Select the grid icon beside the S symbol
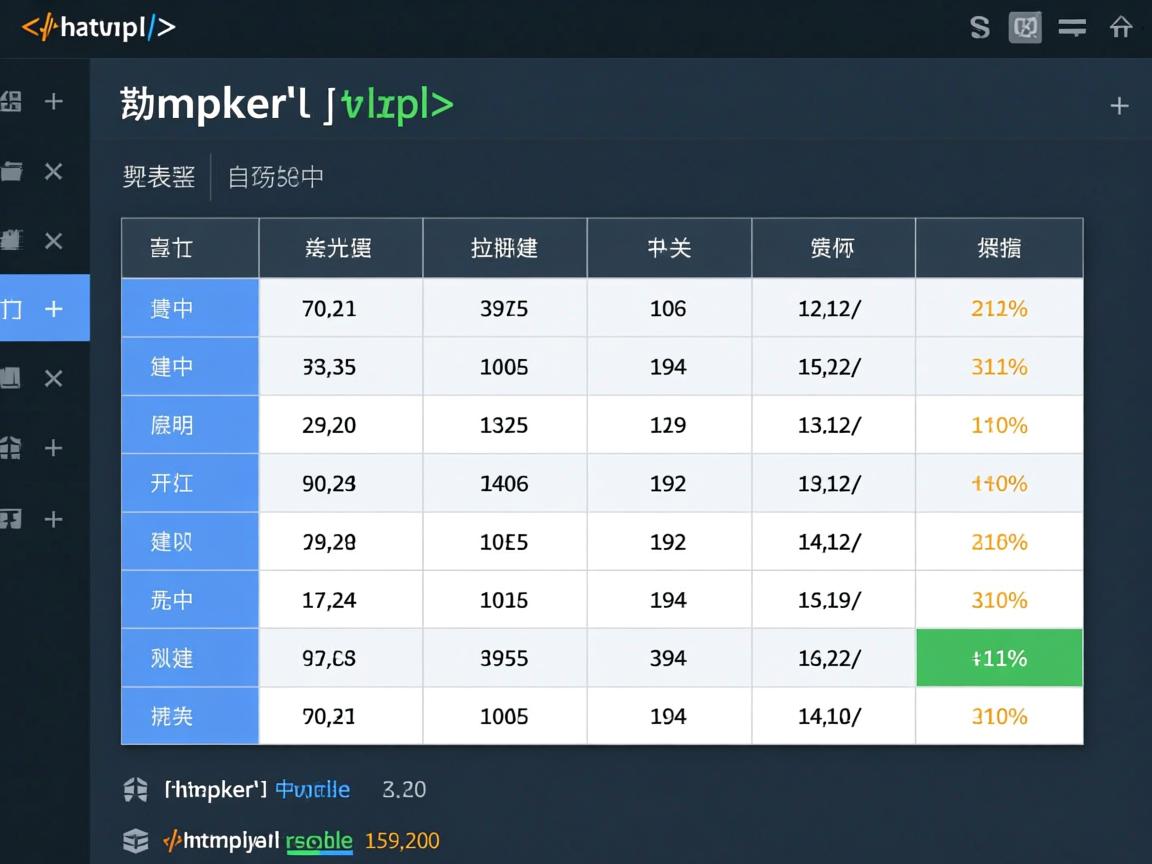 click(x=1025, y=28)
